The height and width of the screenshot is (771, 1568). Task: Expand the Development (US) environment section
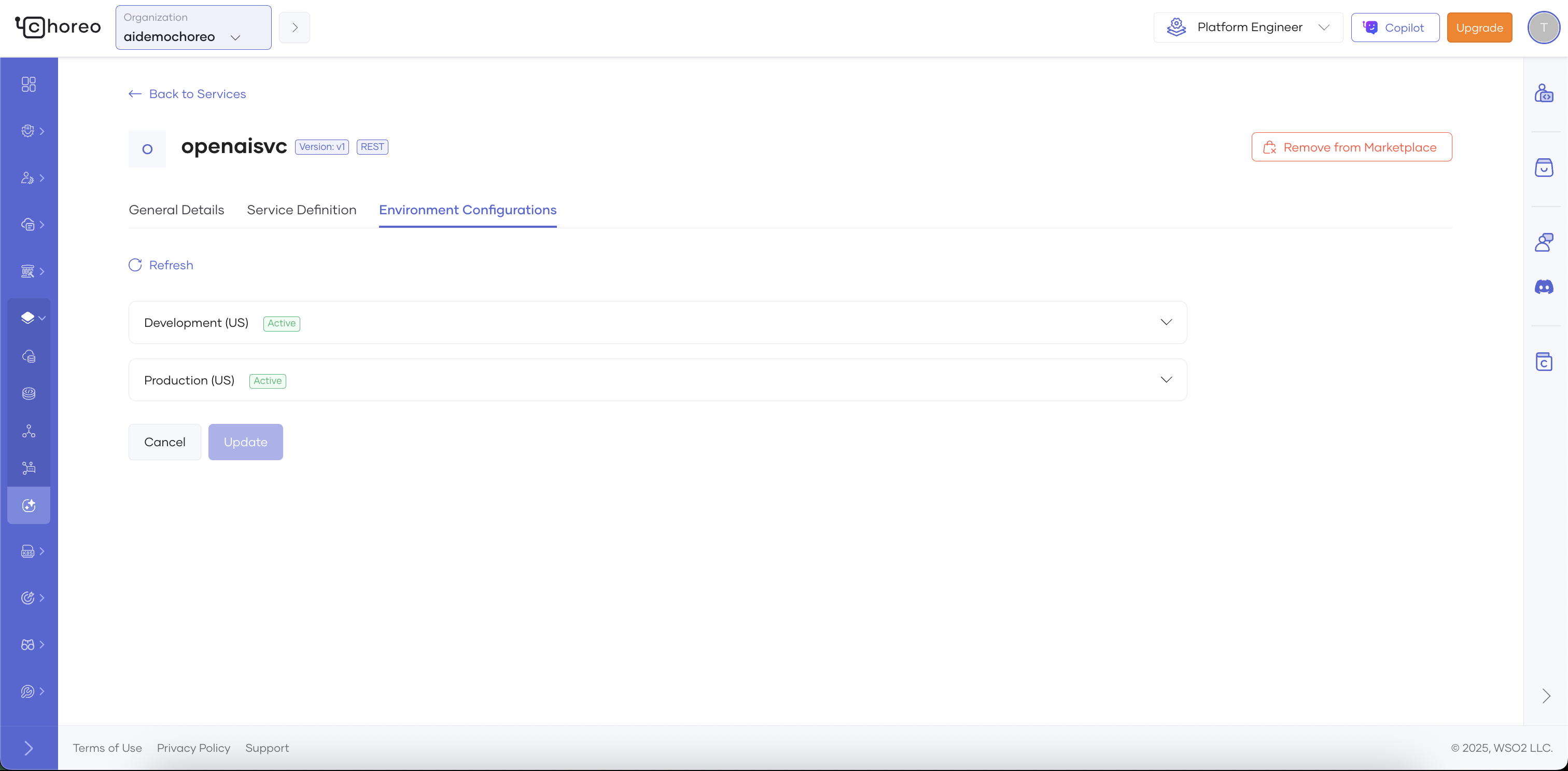pos(1166,322)
